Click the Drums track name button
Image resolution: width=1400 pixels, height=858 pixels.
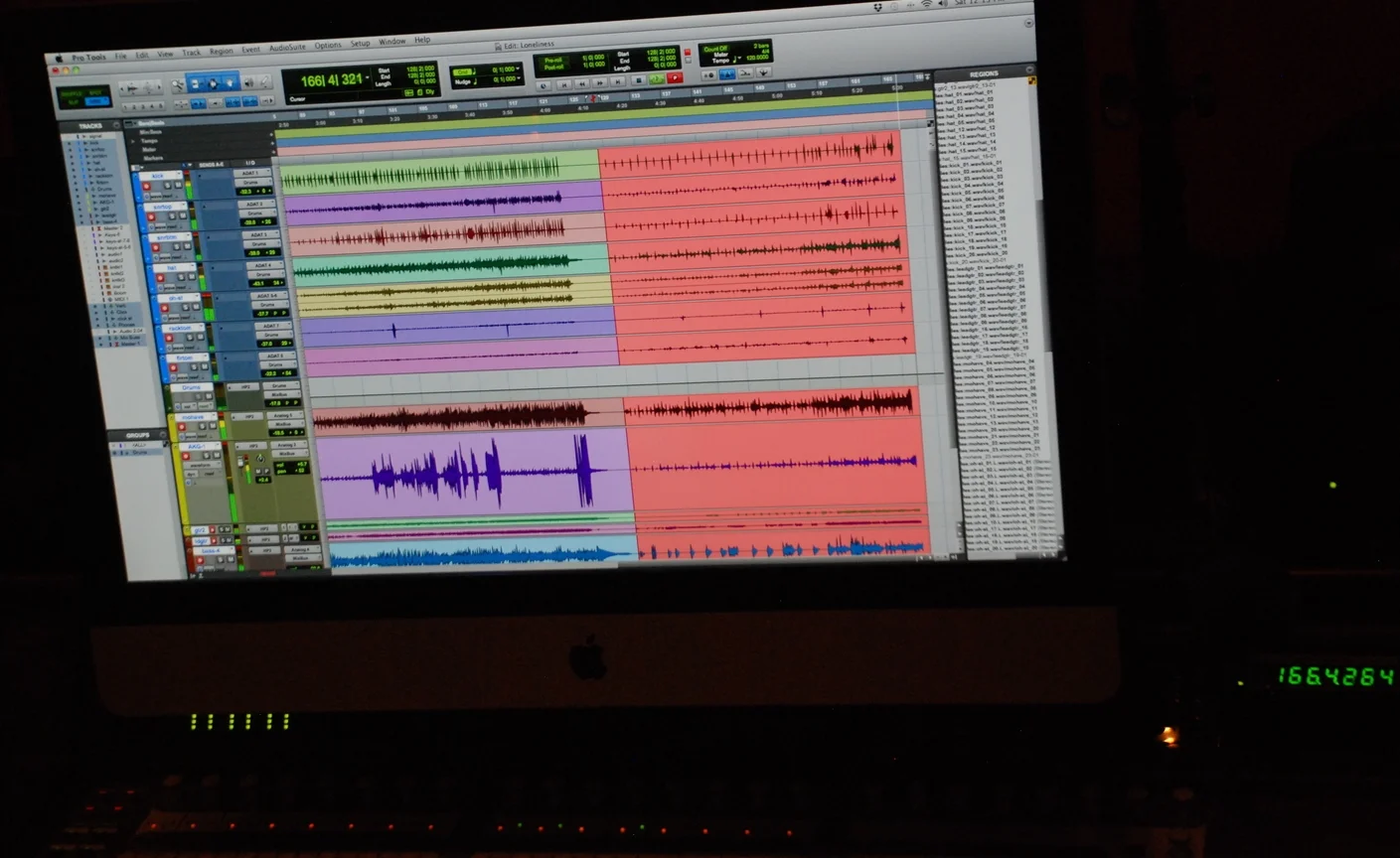[192, 387]
